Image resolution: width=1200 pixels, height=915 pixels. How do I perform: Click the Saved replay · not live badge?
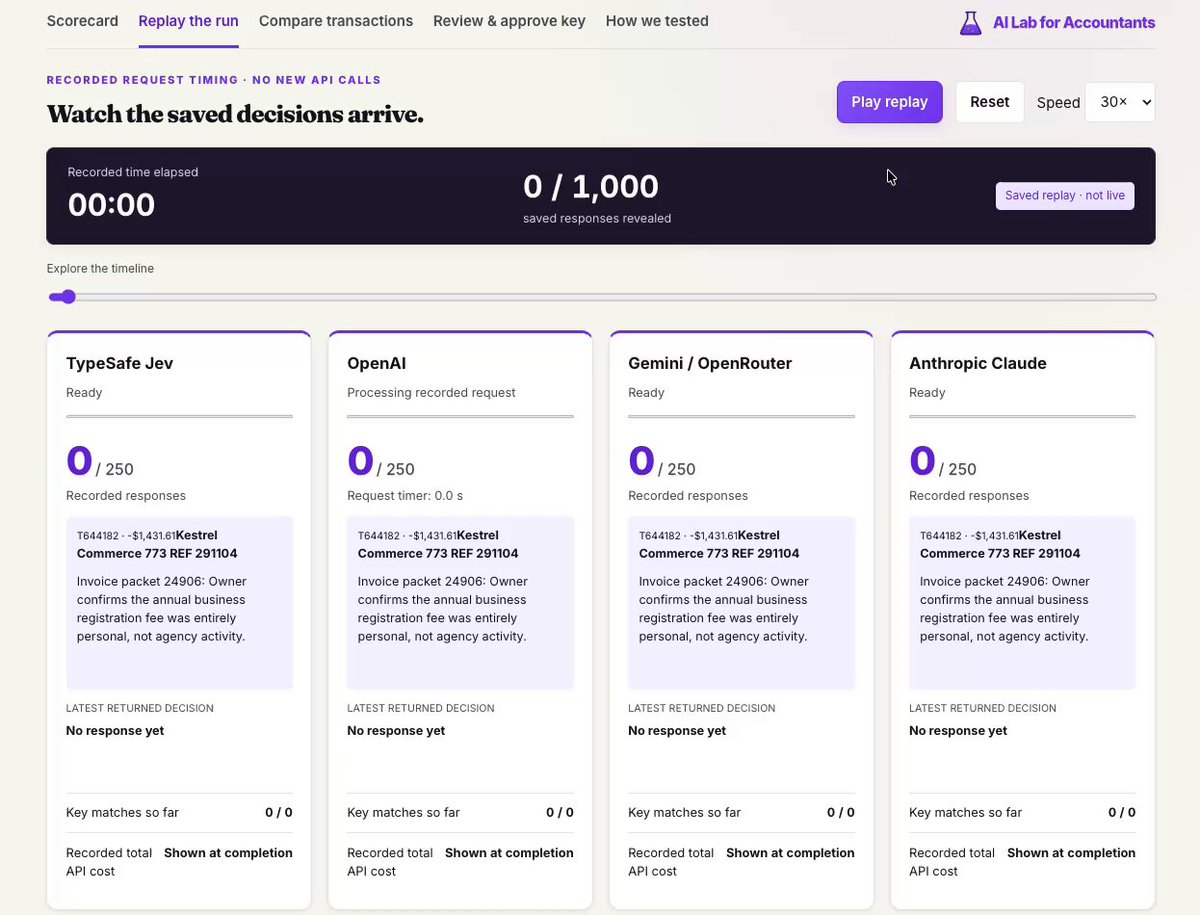tap(1065, 196)
